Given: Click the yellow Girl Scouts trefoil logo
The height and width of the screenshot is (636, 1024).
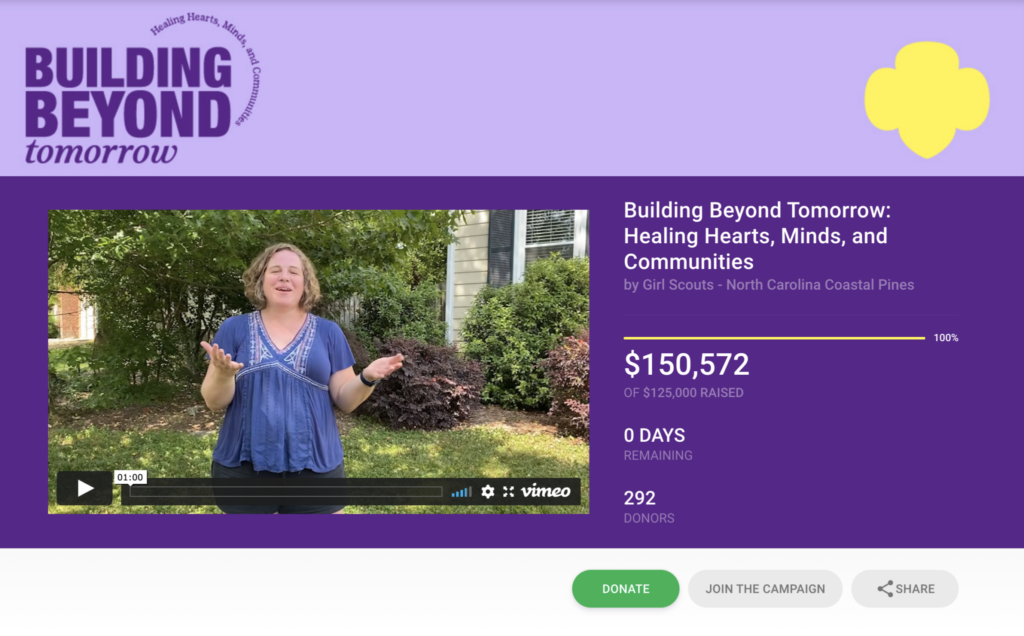Looking at the screenshot, I should pos(927,99).
